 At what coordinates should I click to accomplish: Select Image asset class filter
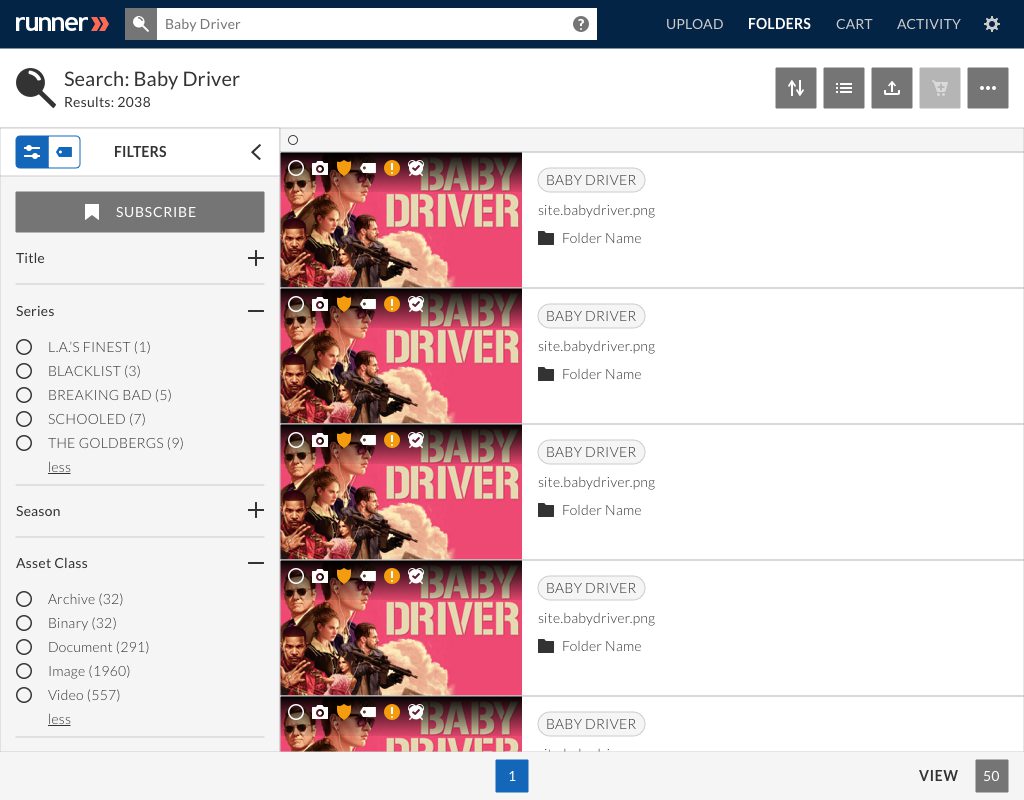tap(24, 671)
